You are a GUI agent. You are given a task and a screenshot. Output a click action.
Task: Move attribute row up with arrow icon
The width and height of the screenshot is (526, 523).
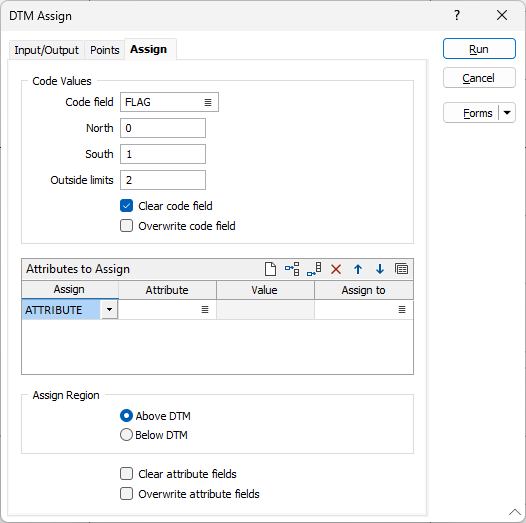358,269
